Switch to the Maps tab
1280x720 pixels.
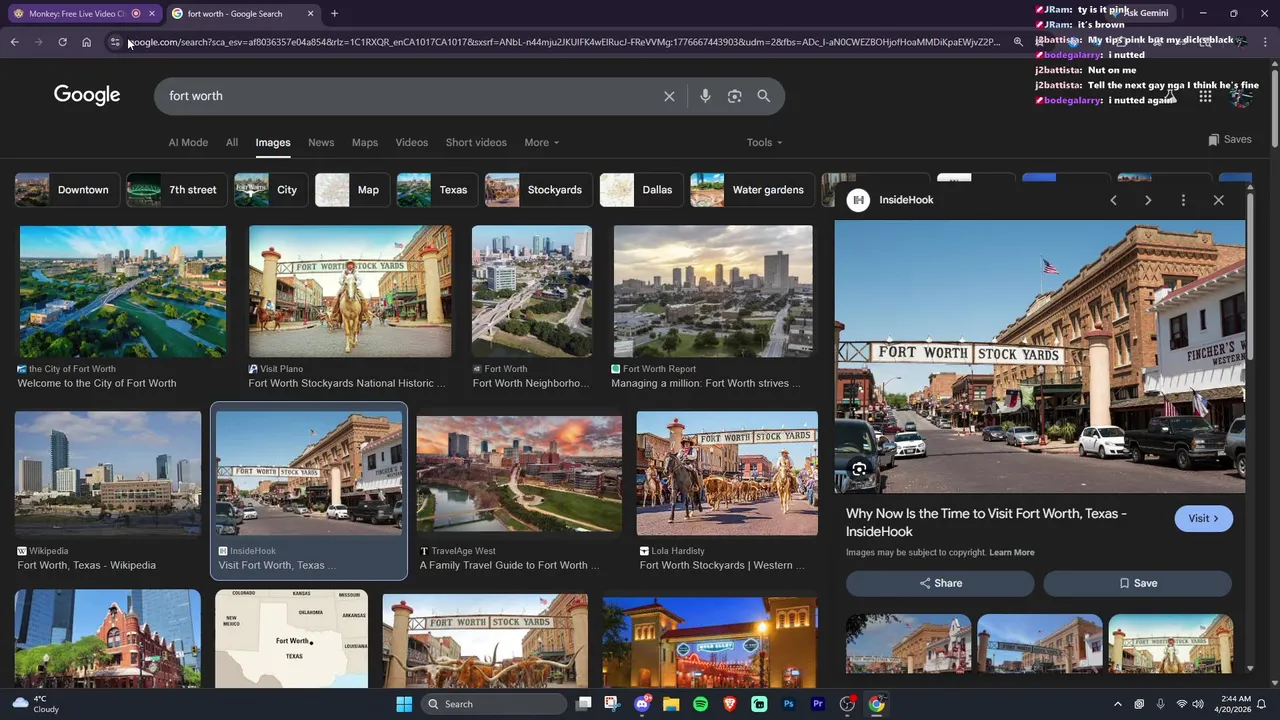coord(365,142)
